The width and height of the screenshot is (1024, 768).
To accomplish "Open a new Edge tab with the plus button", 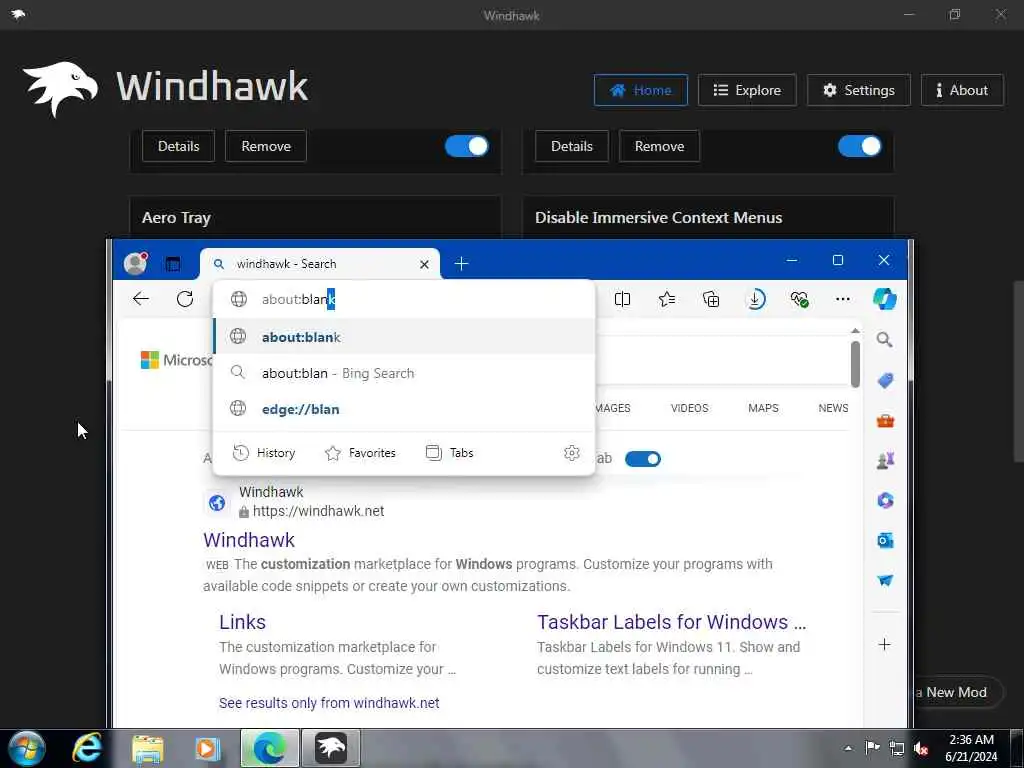I will tap(461, 263).
